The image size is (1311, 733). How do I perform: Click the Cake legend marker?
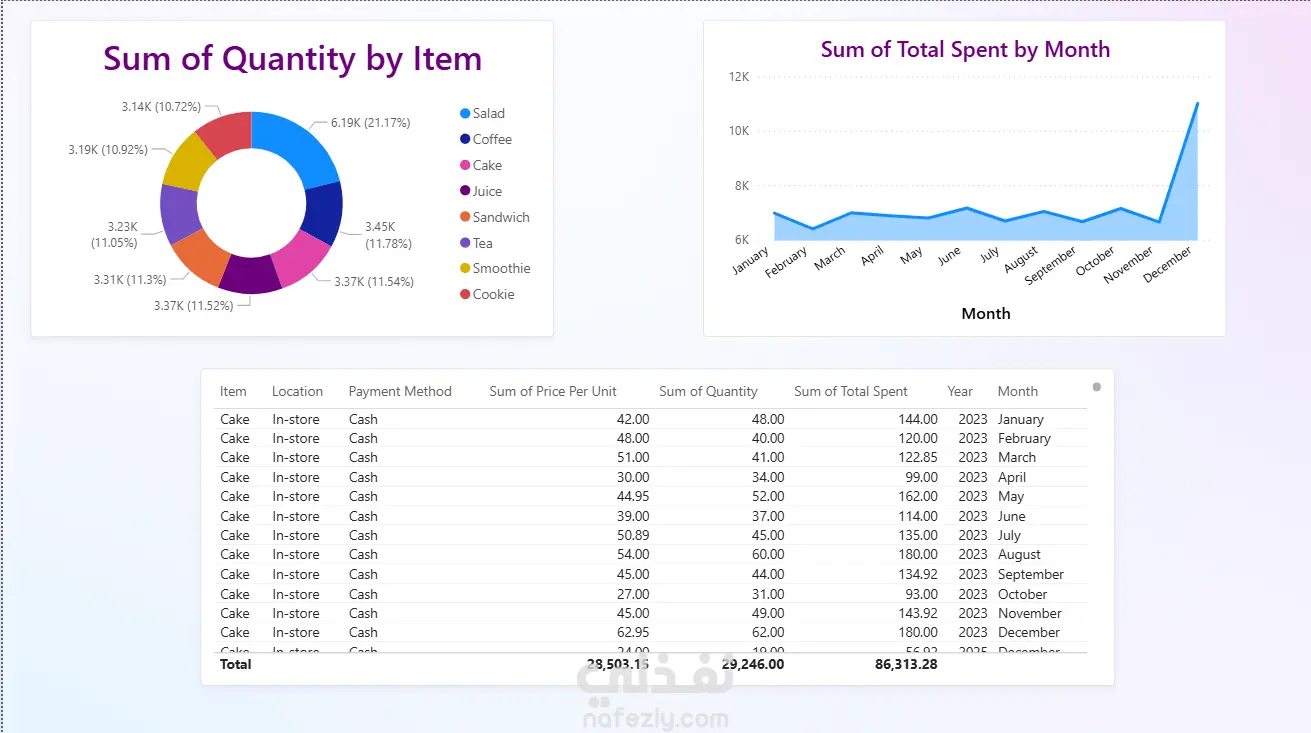point(465,166)
